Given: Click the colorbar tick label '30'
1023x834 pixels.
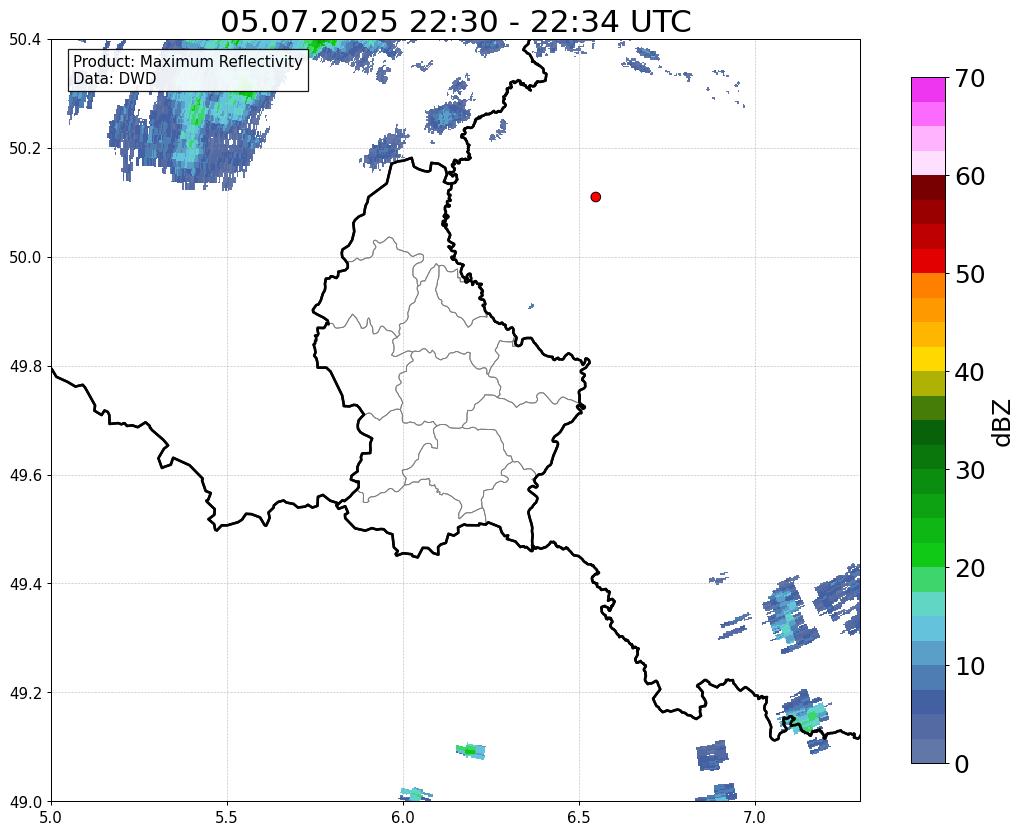Looking at the screenshot, I should pyautogui.click(x=970, y=470).
